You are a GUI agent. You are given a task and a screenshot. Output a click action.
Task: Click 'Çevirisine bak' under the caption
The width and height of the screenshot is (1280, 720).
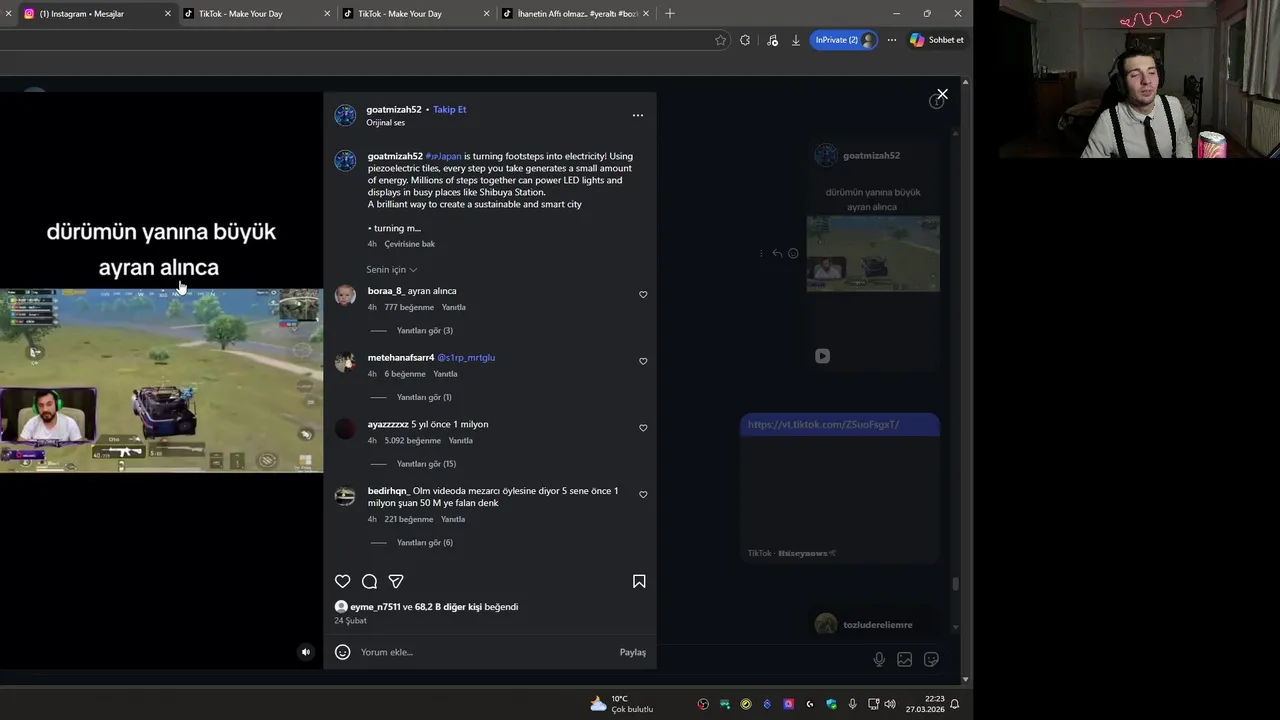pos(409,244)
